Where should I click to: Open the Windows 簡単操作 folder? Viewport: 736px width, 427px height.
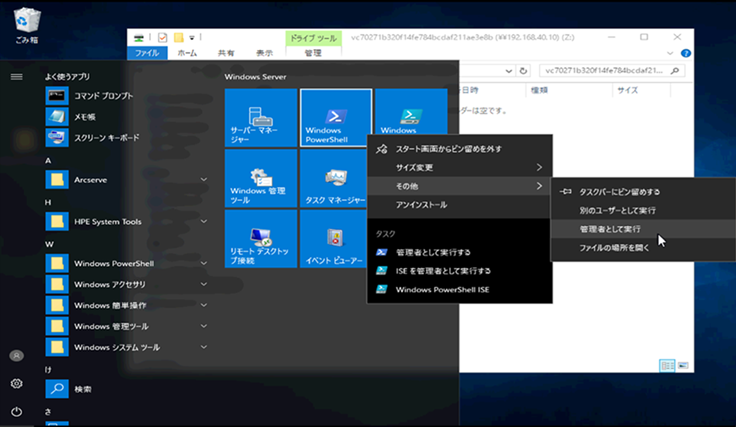pyautogui.click(x=127, y=305)
